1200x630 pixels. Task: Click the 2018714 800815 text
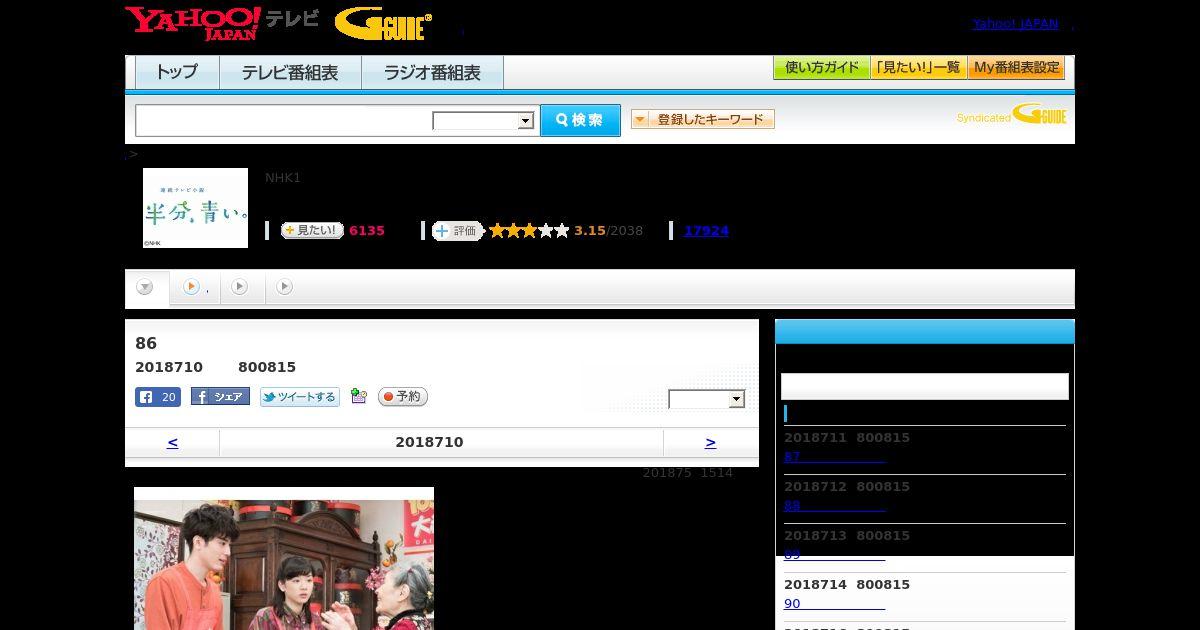click(847, 585)
